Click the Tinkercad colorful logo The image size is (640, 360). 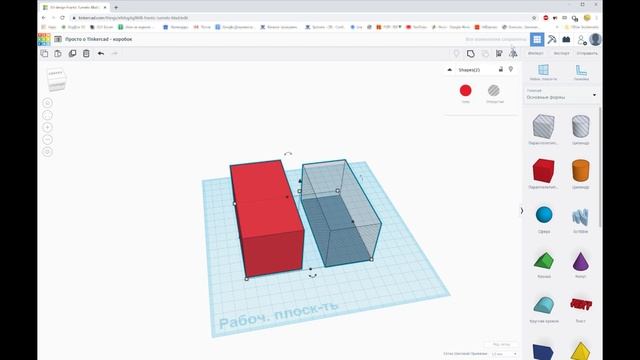pos(44,39)
